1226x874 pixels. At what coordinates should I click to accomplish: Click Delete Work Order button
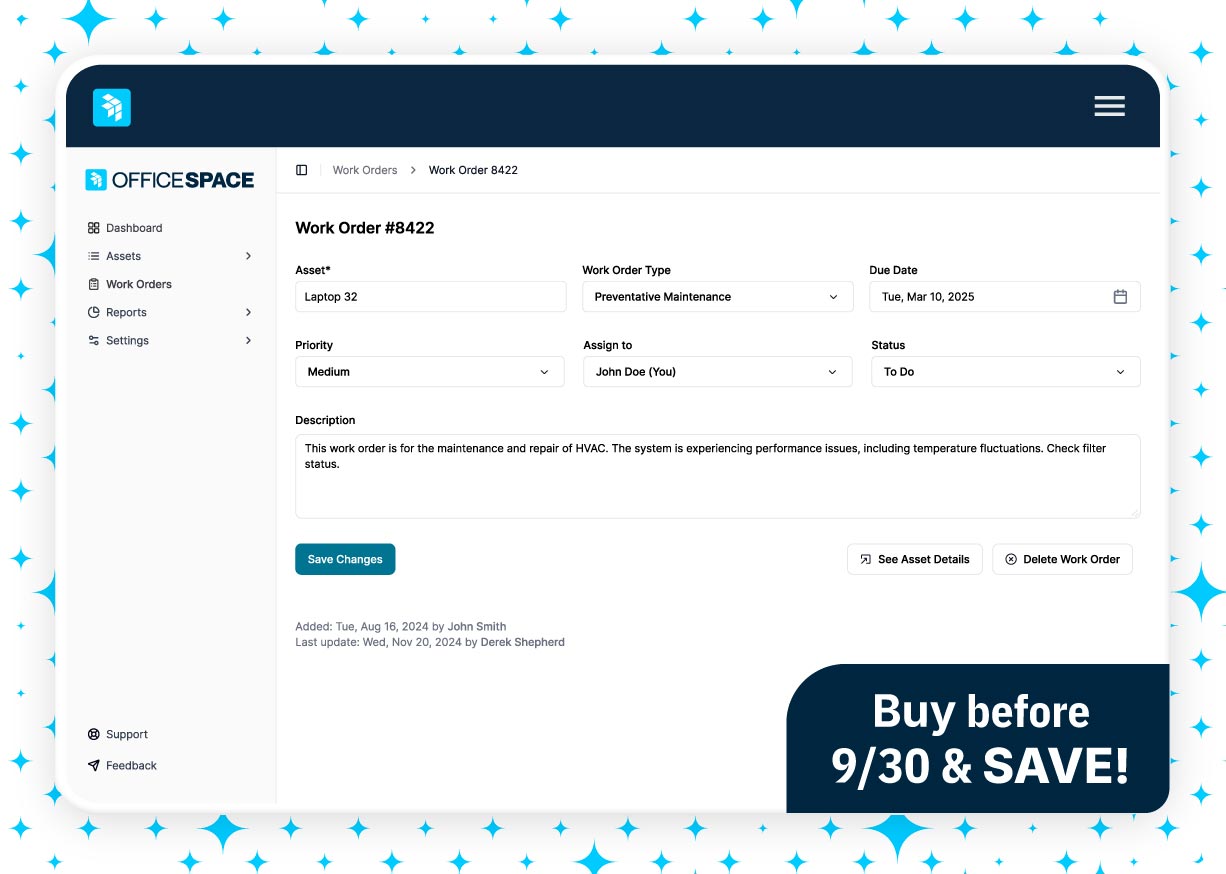click(x=1062, y=559)
